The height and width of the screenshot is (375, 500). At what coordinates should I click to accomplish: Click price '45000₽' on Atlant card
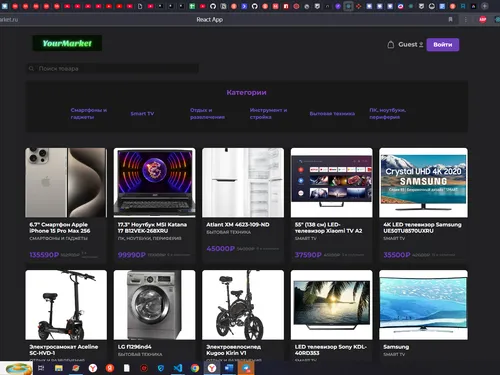[x=220, y=249]
